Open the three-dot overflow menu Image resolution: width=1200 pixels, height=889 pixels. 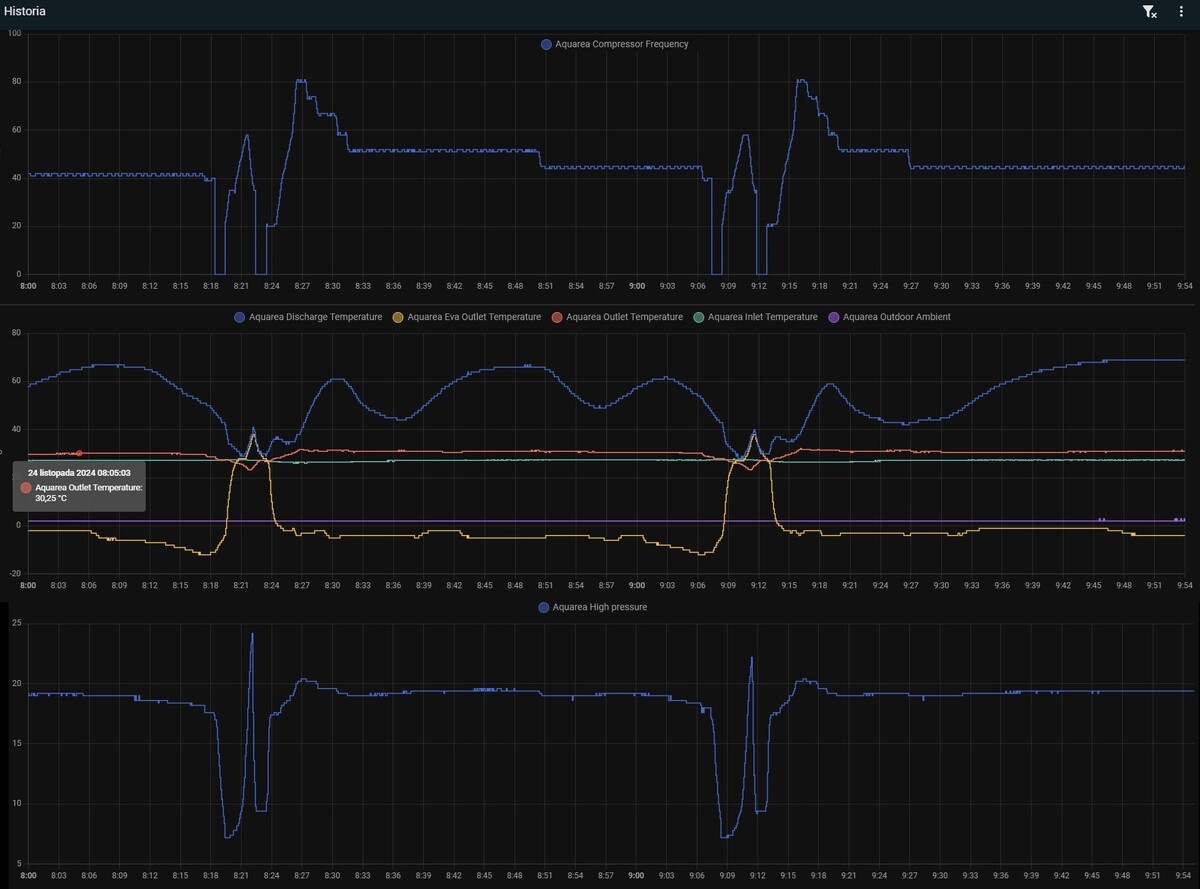1181,12
